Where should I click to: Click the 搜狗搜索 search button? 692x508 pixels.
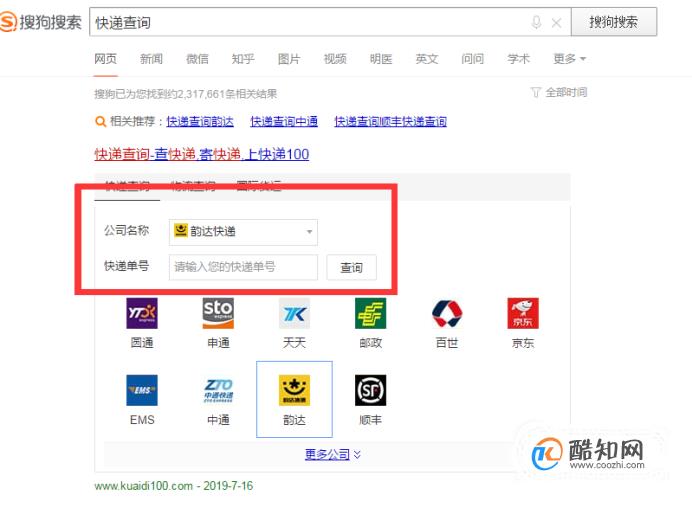point(614,22)
